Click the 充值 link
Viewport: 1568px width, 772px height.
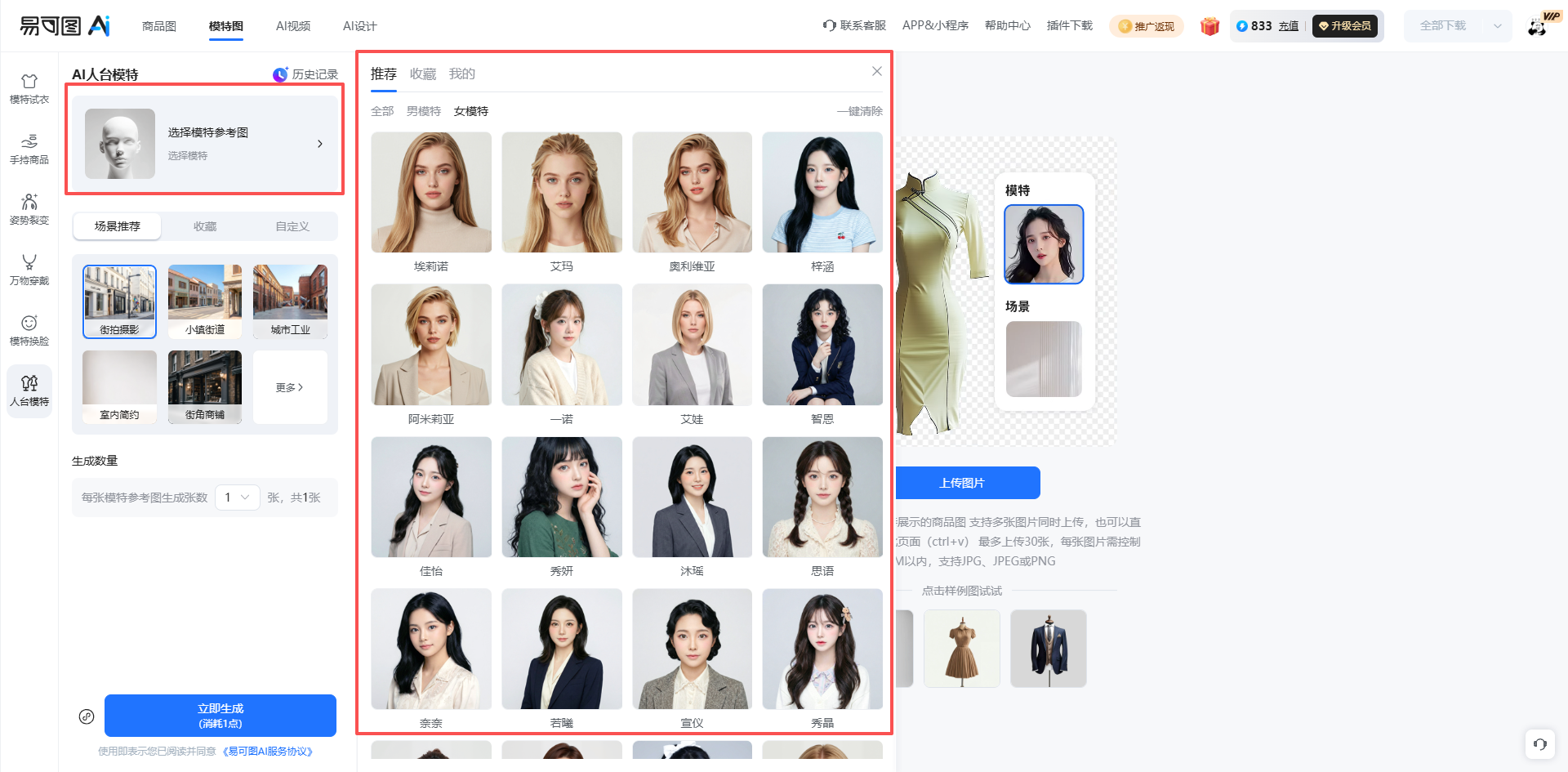1289,26
